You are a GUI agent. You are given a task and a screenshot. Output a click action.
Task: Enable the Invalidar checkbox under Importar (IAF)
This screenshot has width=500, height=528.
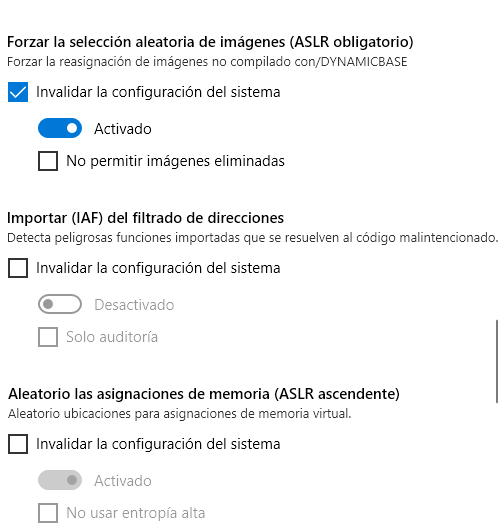(x=18, y=268)
